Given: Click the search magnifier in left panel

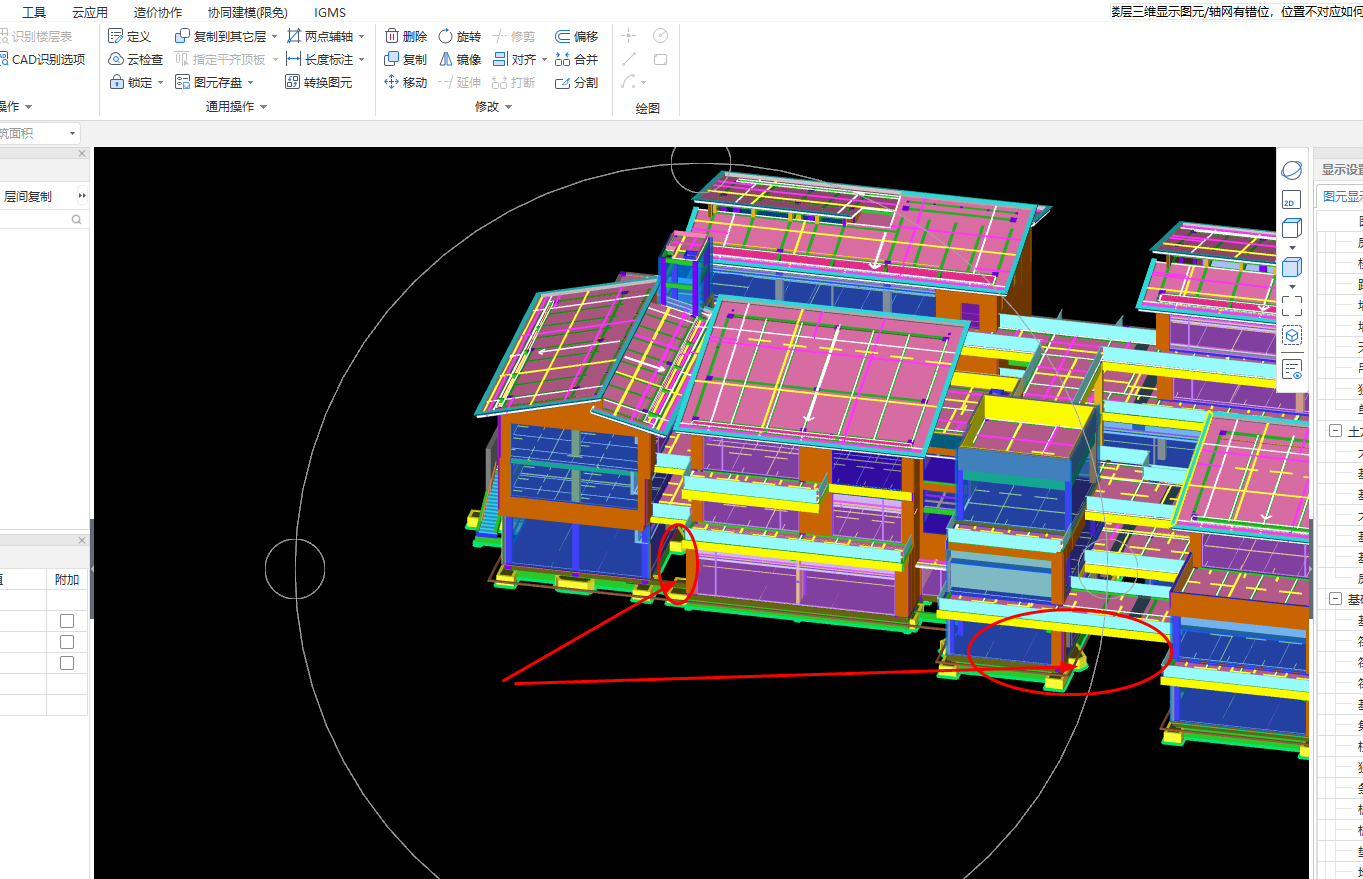Looking at the screenshot, I should [x=76, y=219].
